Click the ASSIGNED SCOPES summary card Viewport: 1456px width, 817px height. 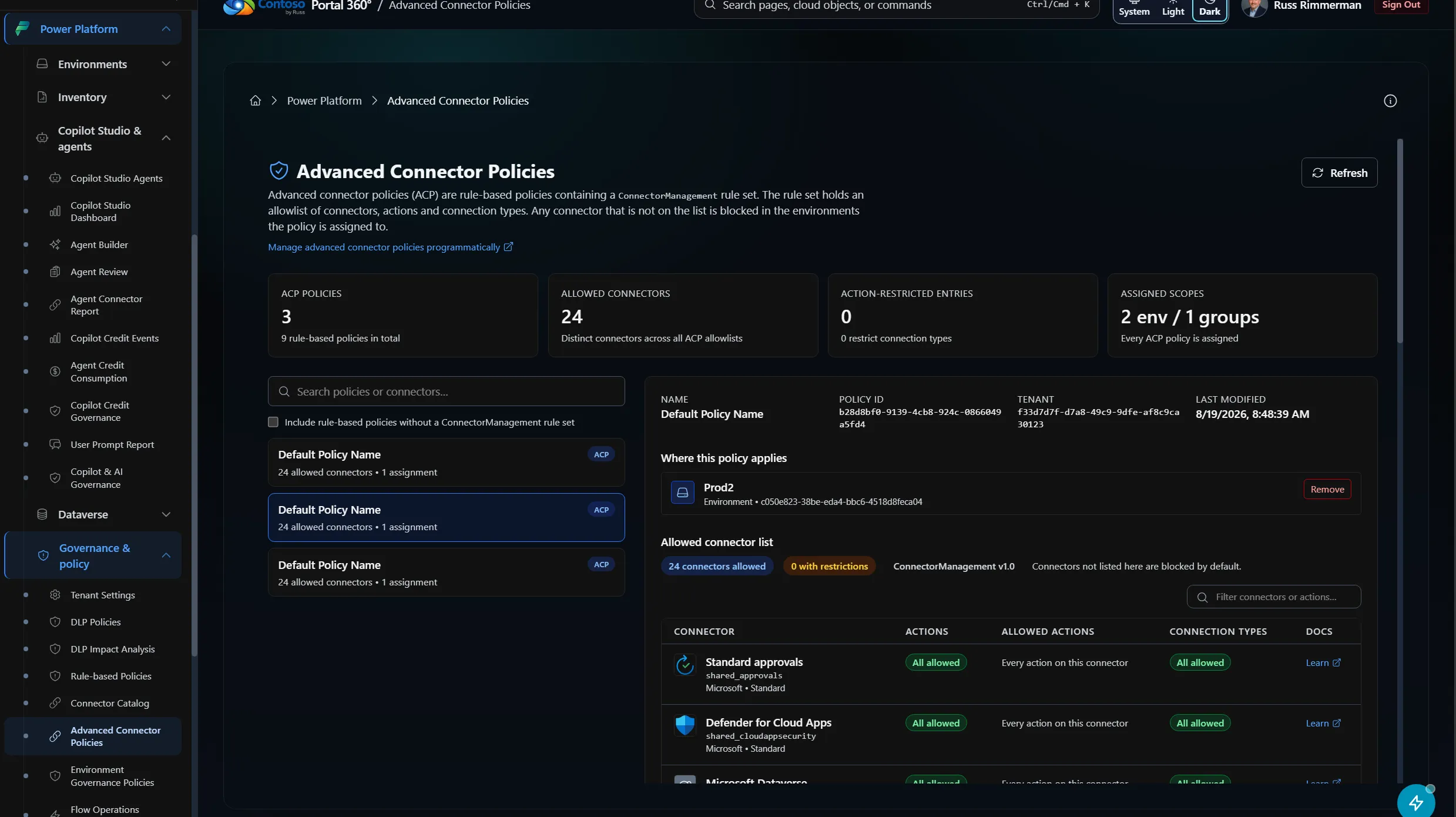click(x=1242, y=315)
